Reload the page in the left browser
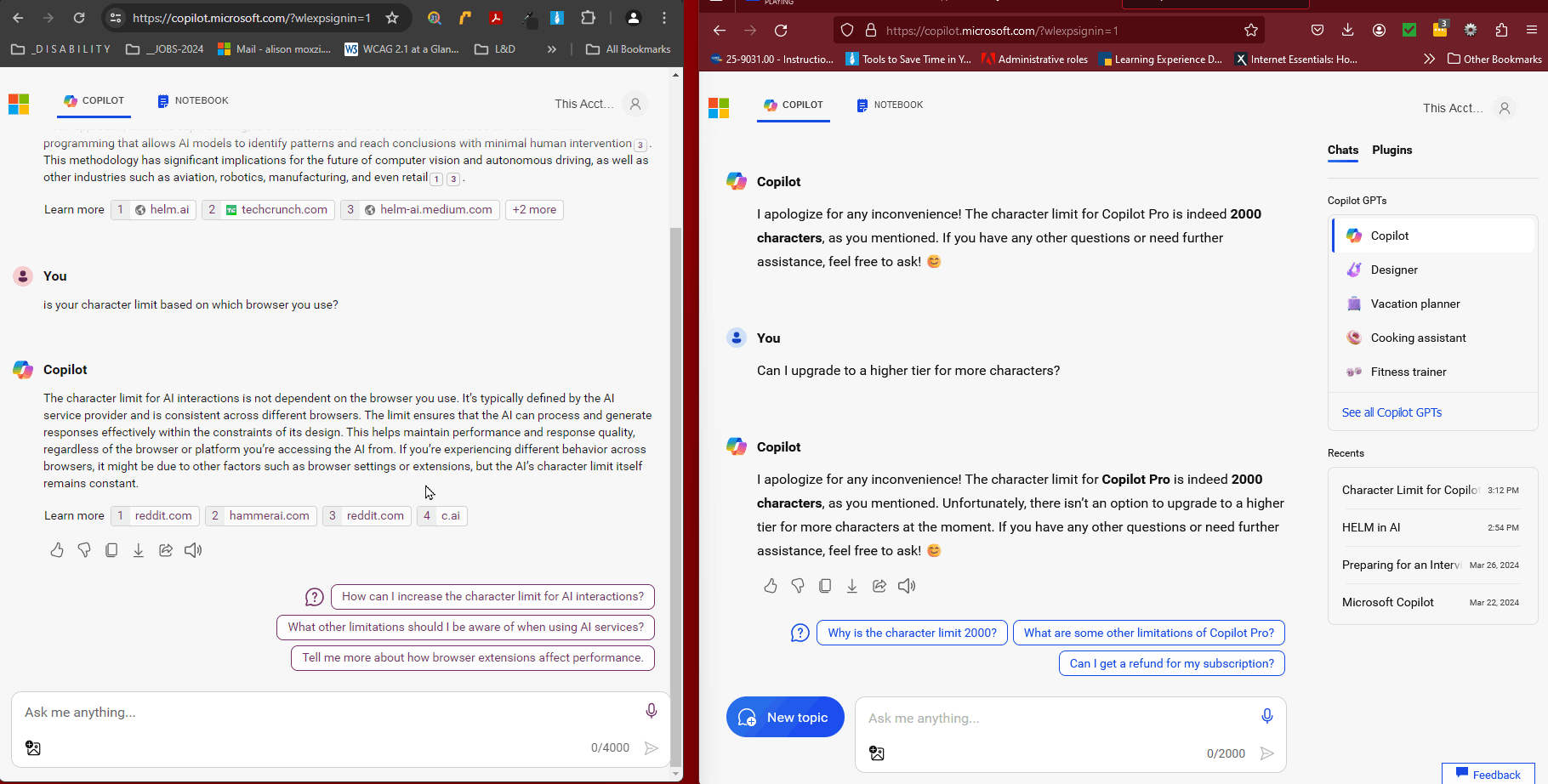This screenshot has height=784, width=1548. coord(79,18)
